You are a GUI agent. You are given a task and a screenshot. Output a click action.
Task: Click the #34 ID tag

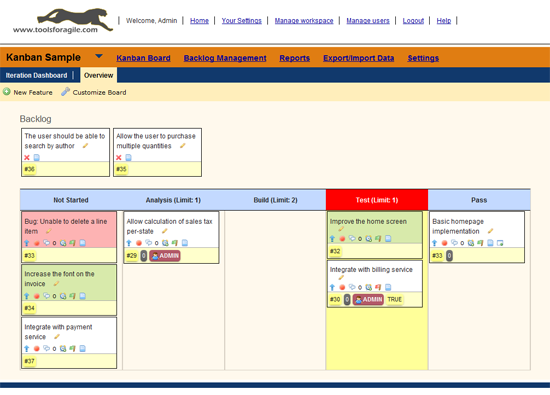click(x=29, y=308)
